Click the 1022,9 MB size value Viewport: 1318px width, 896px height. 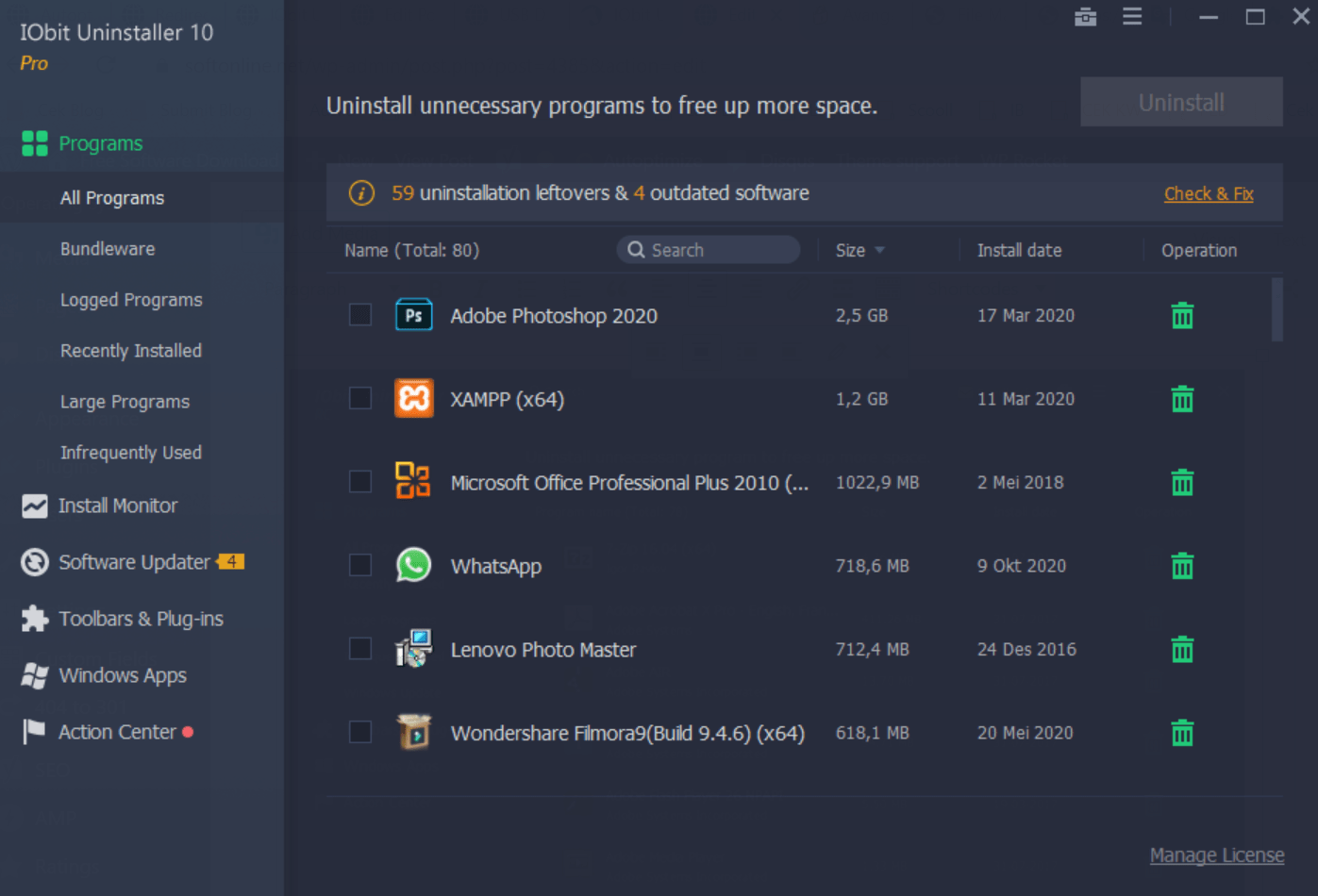tap(877, 482)
